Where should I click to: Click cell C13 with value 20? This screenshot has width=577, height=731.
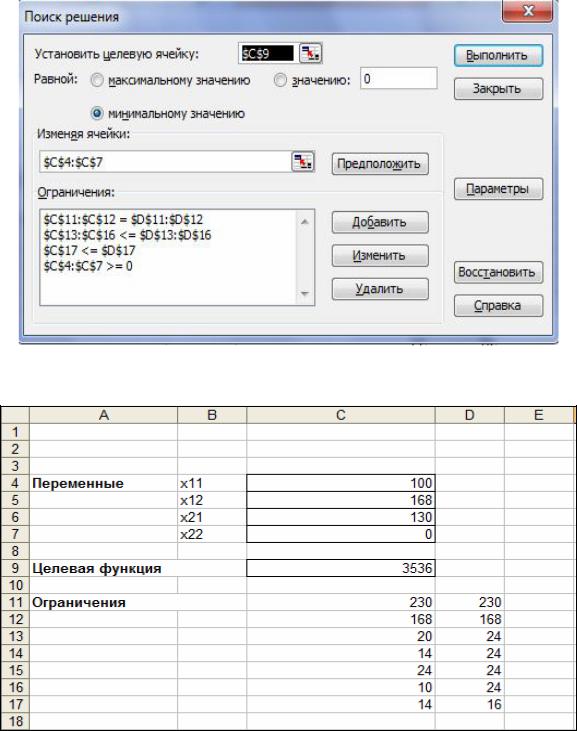[341, 636]
